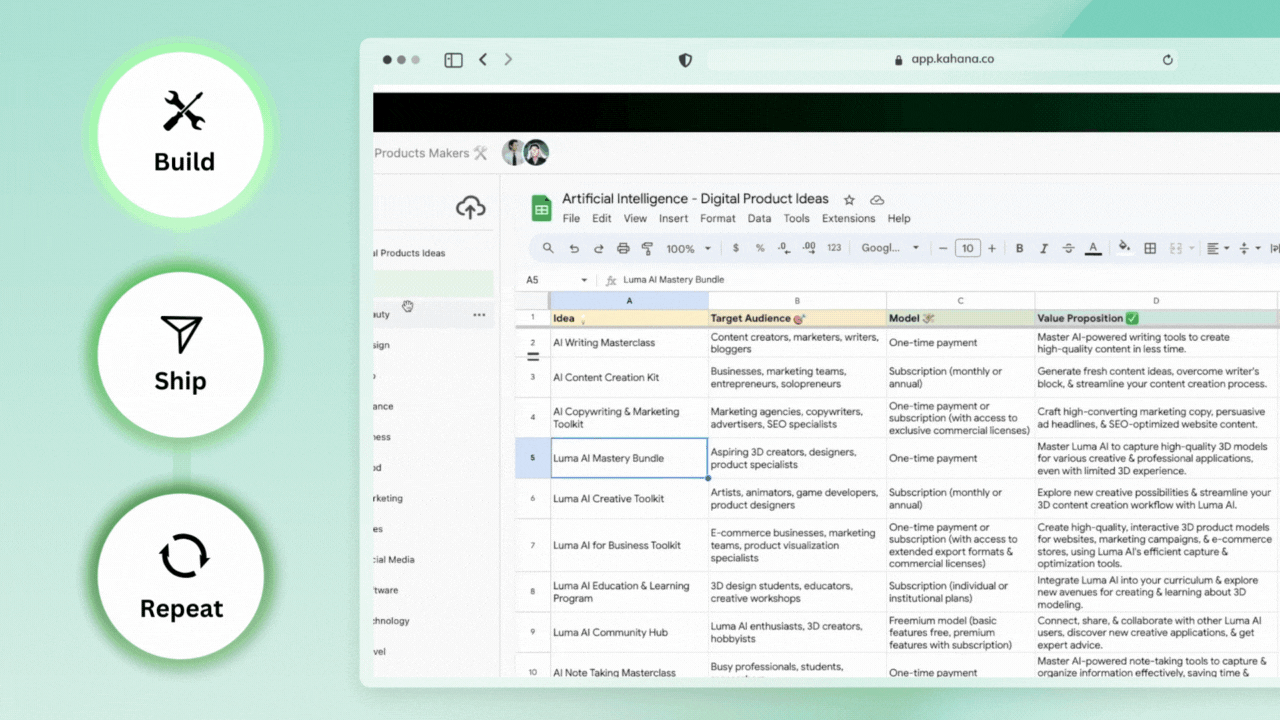Select the Luma AI Creative Toolkit cell
Screen dimensions: 1280x720
point(629,499)
